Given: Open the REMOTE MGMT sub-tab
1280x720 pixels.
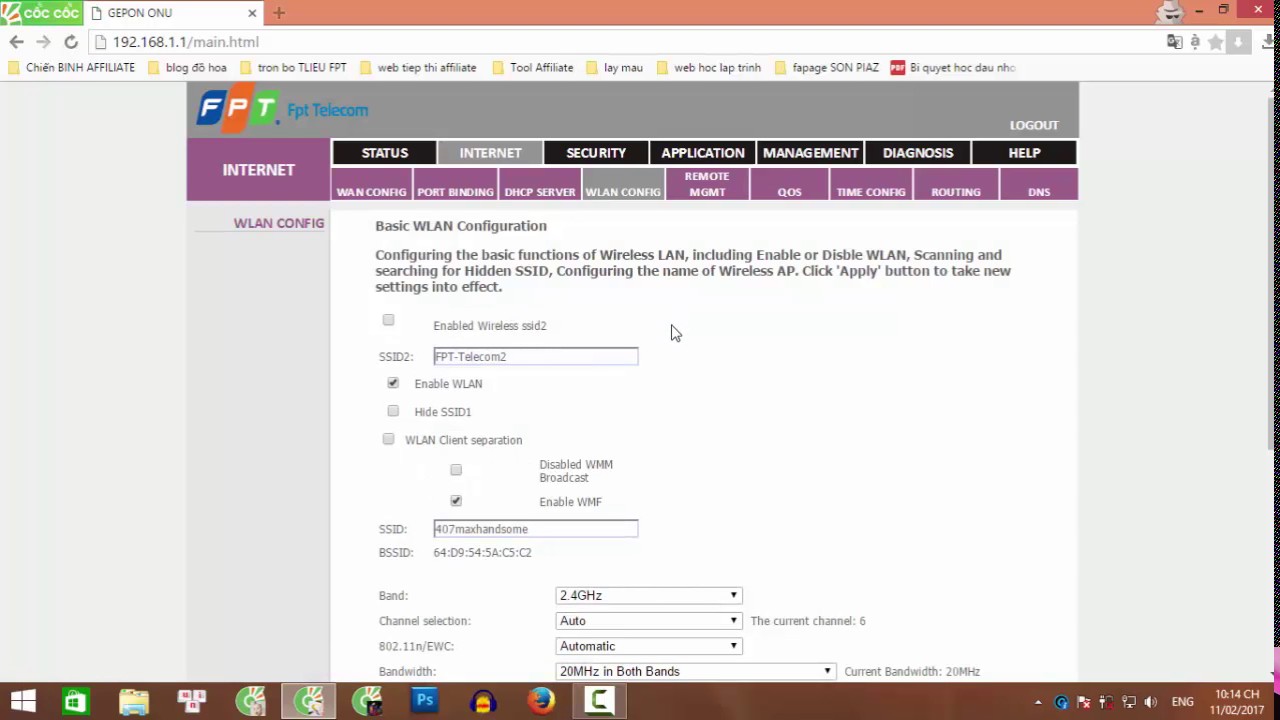Looking at the screenshot, I should tap(707, 184).
